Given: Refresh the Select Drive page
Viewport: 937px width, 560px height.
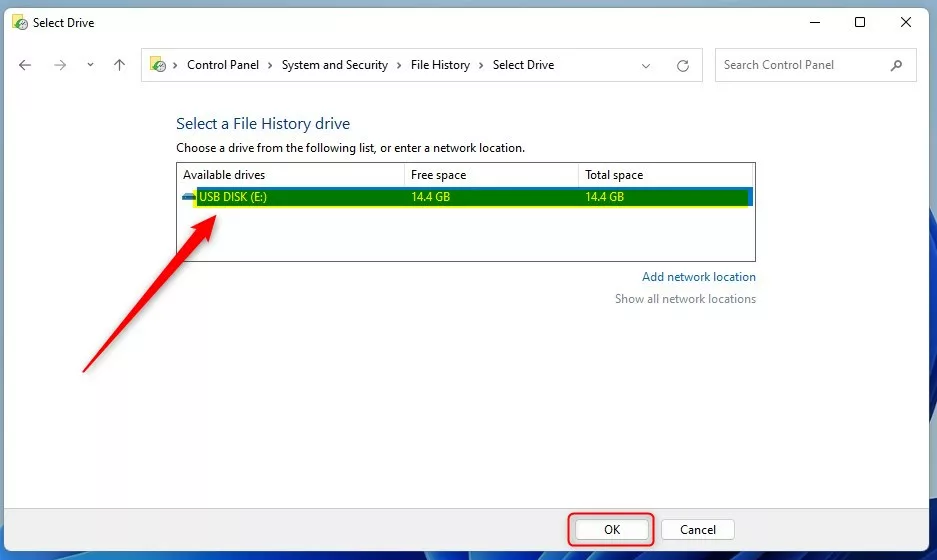Looking at the screenshot, I should 682,65.
